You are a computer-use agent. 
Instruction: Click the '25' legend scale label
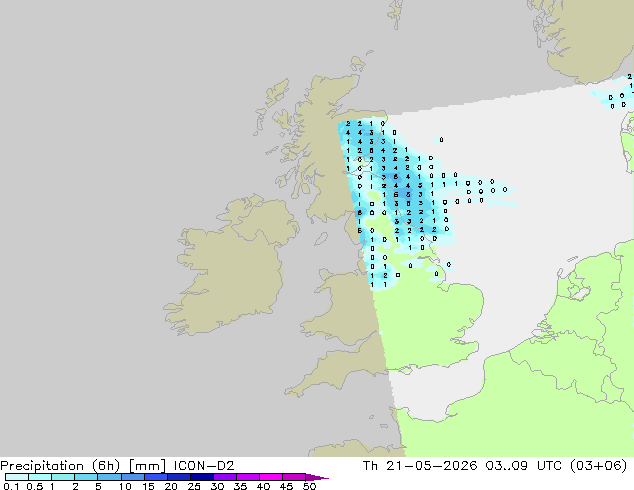tap(194, 486)
